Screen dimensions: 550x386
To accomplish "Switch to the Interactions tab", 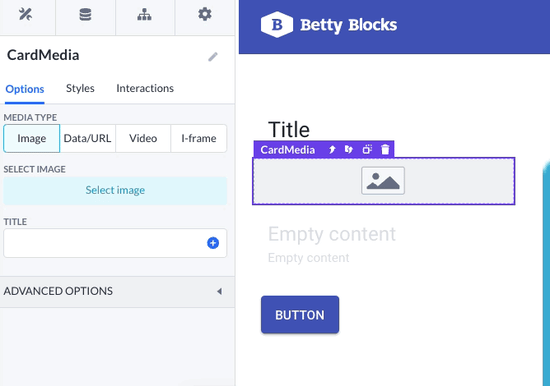I will 145,88.
